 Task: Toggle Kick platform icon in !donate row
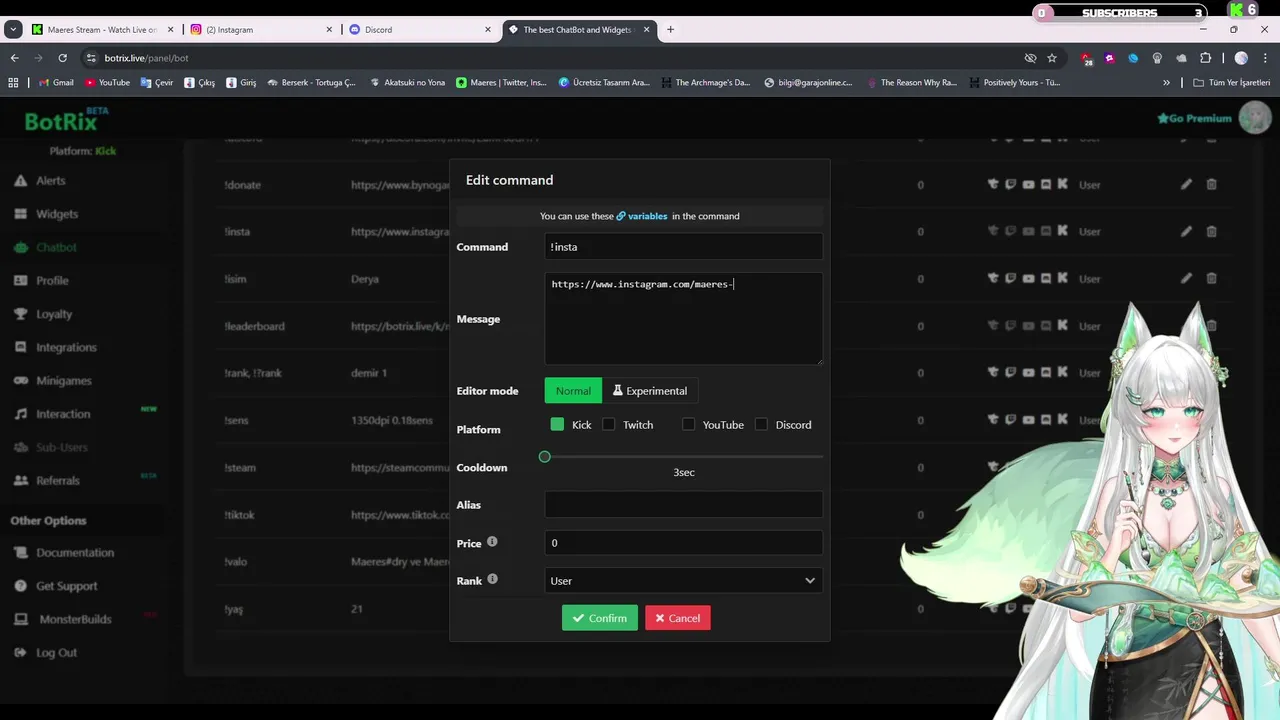coord(1062,184)
